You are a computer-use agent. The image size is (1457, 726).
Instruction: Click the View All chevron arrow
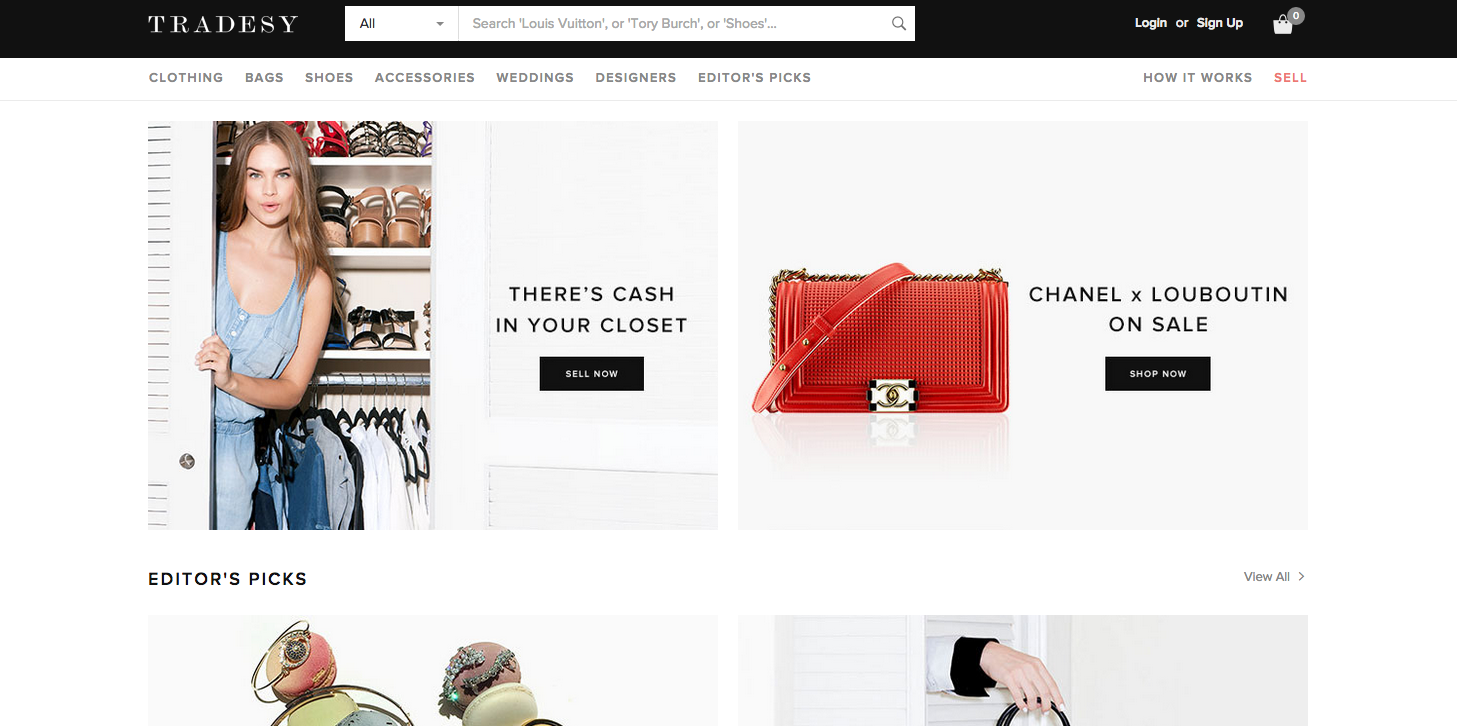[1301, 577]
